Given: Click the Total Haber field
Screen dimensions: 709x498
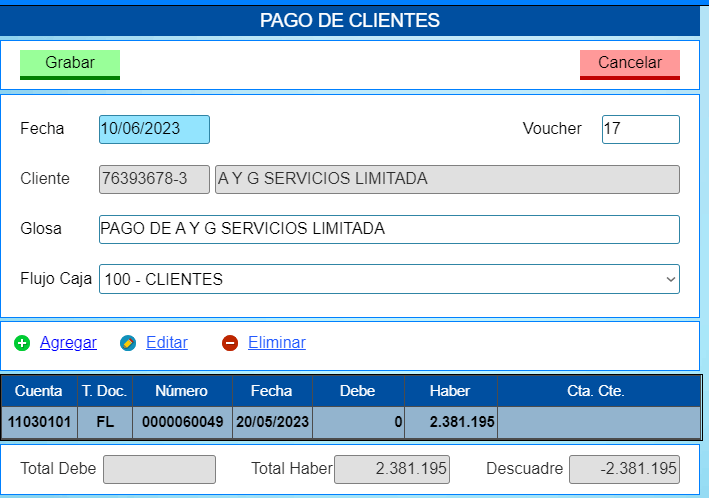Looking at the screenshot, I should [392, 470].
